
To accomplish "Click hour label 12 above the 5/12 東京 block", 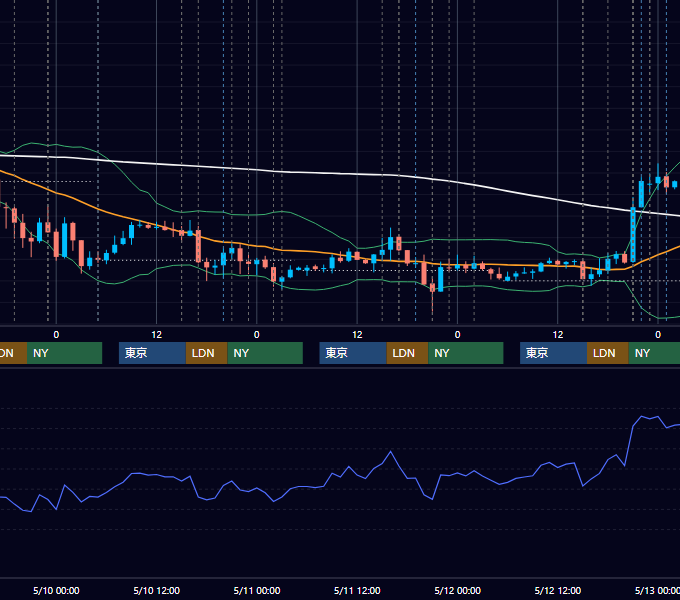I will tap(558, 334).
